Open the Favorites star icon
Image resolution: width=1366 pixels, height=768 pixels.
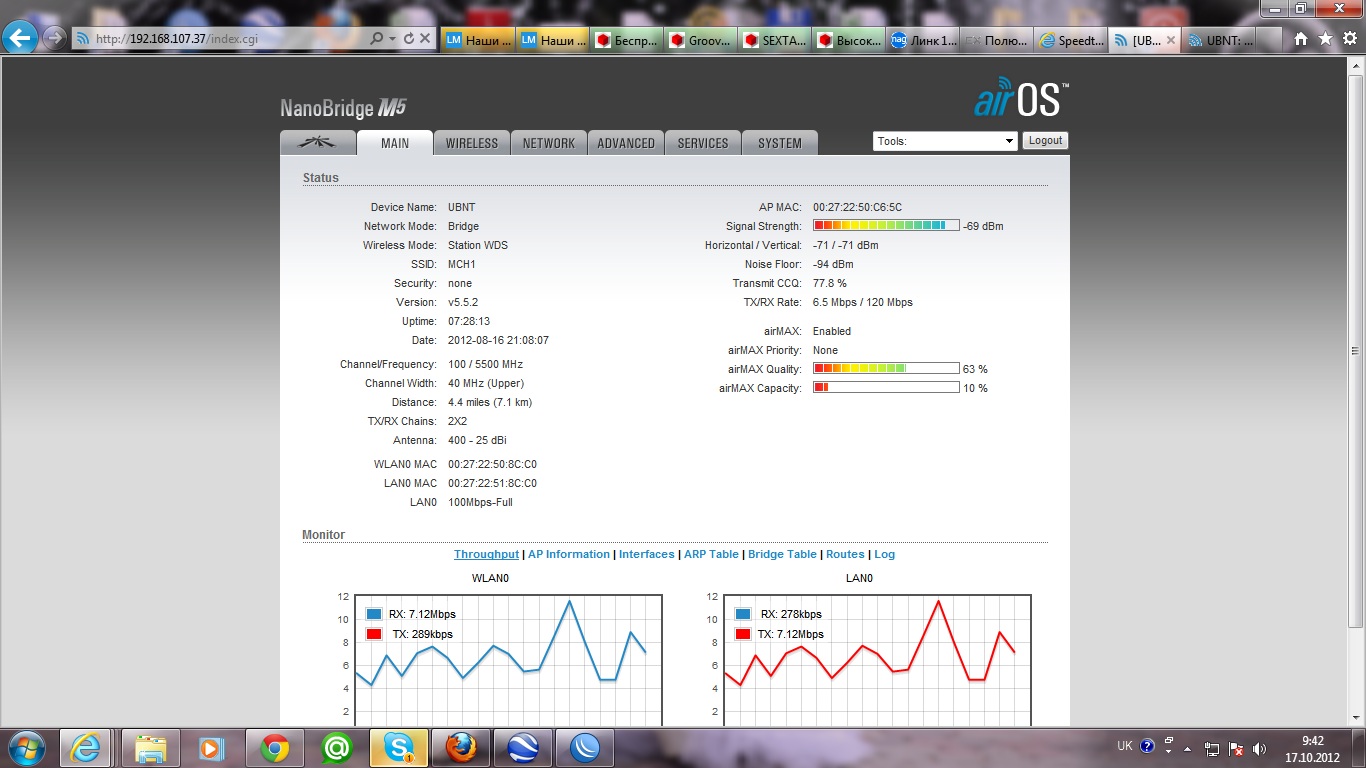click(1325, 39)
